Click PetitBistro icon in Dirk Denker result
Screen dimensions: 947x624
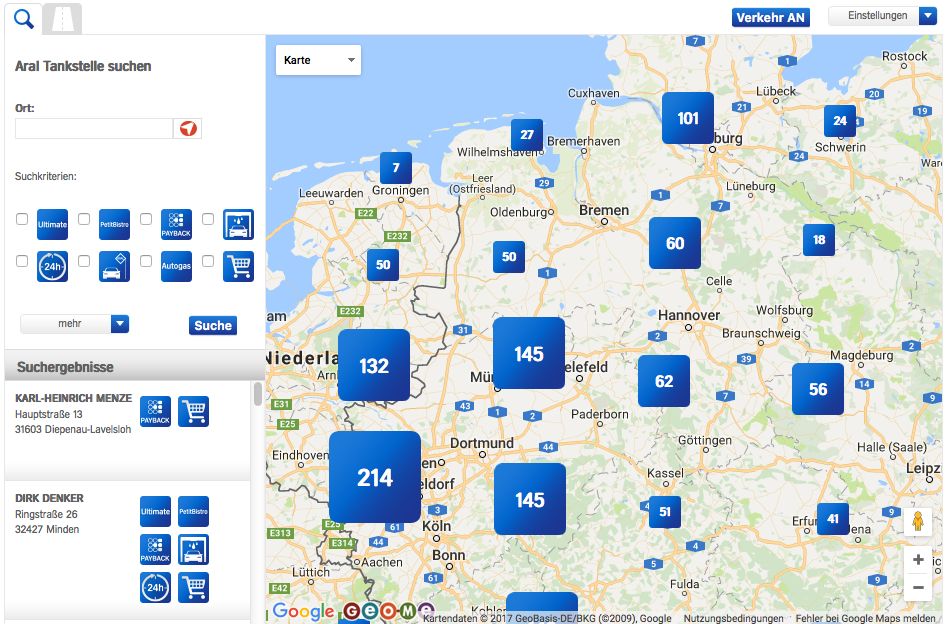pos(193,512)
